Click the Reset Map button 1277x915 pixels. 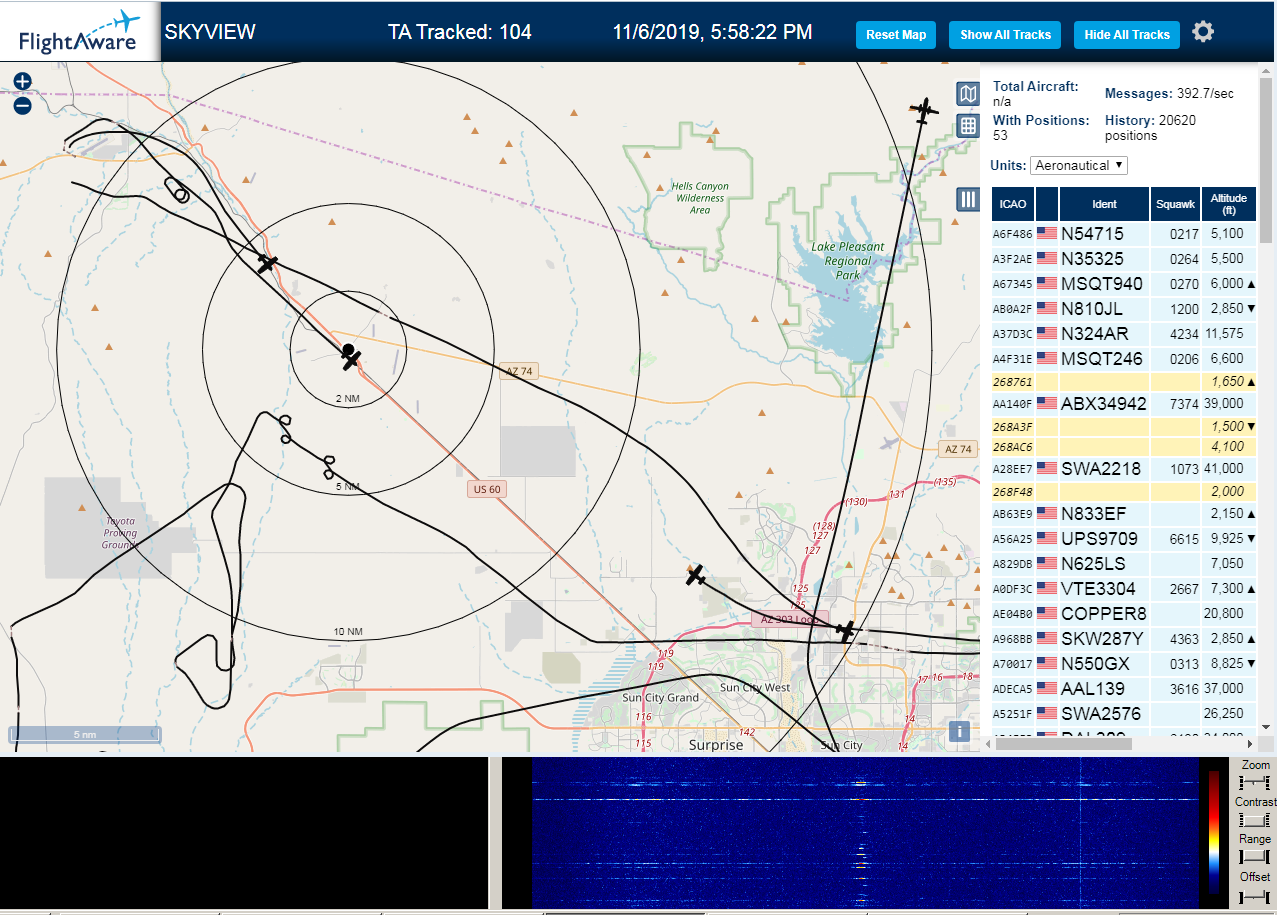point(896,34)
